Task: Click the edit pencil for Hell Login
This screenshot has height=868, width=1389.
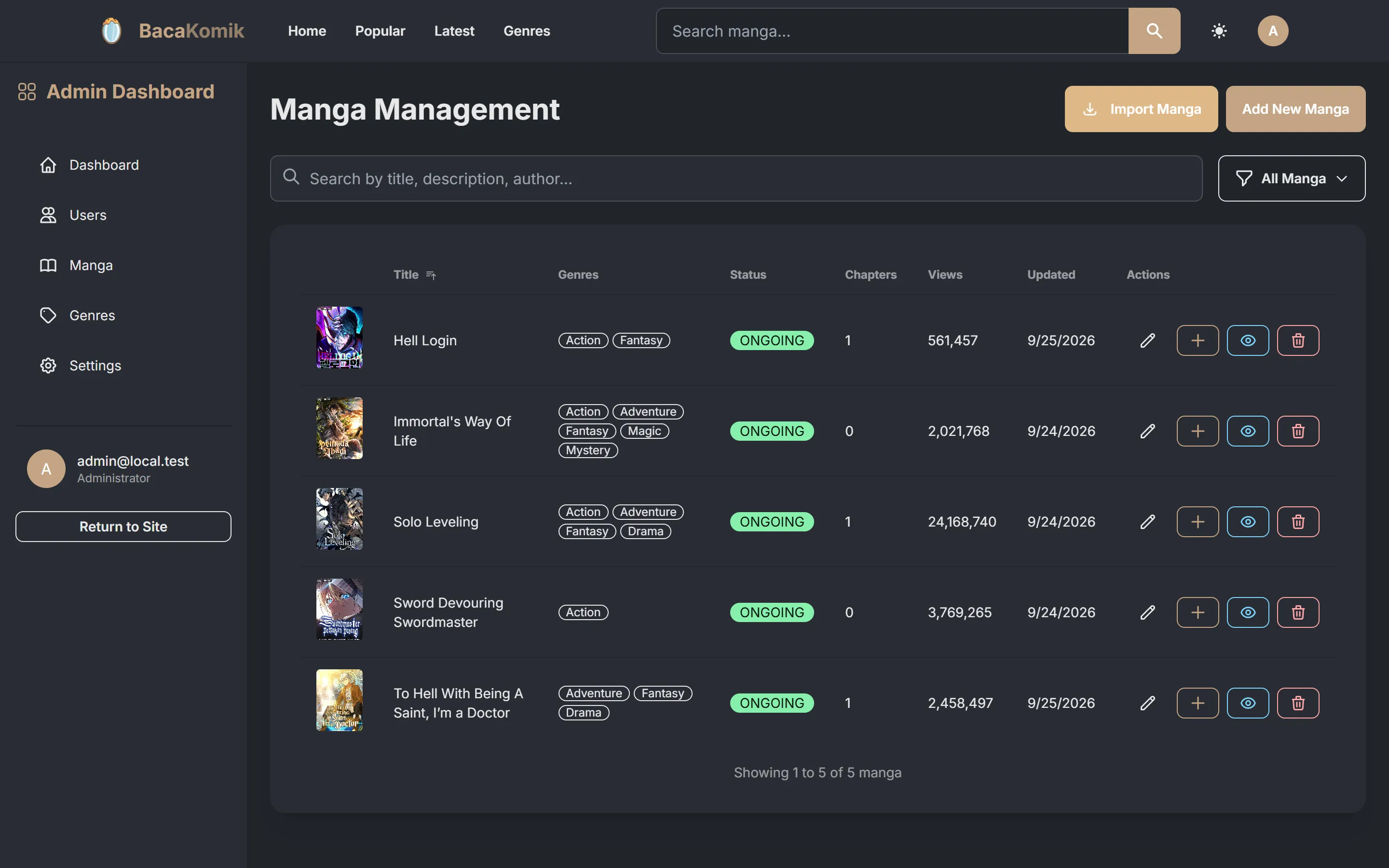Action: tap(1147, 340)
